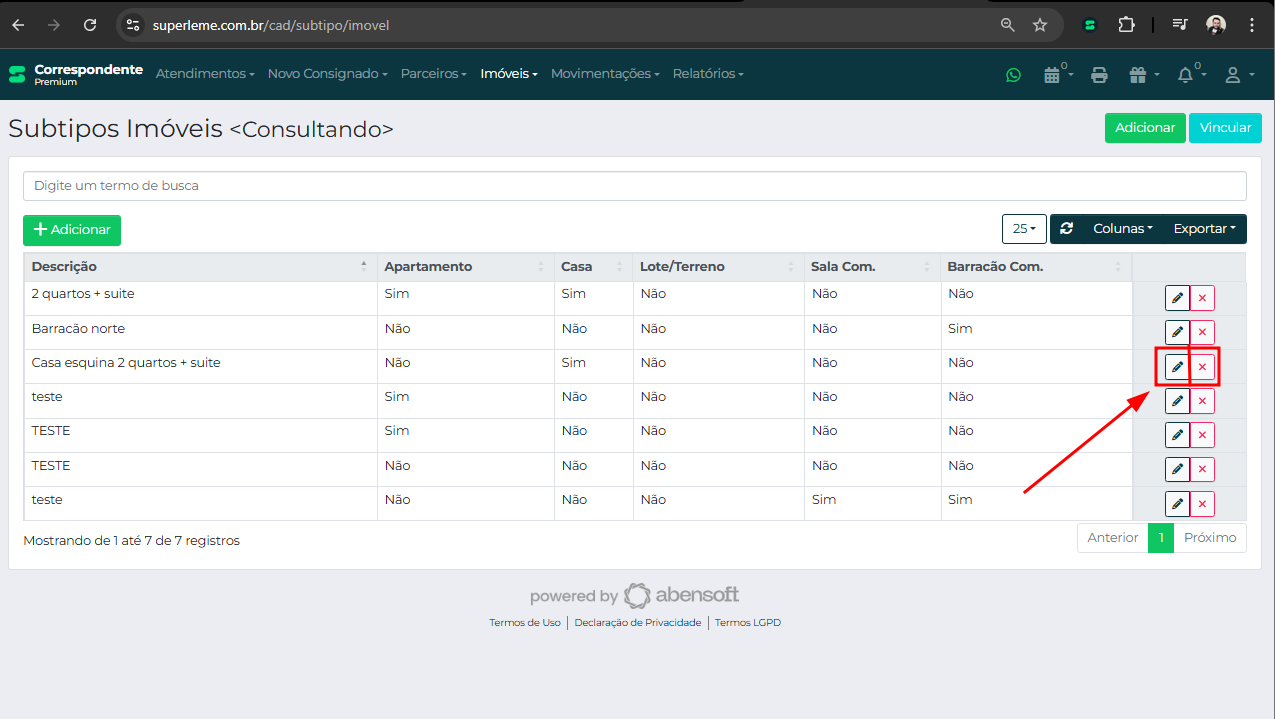Viewport: 1275px width, 719px height.
Task: Open the Imóveis menu
Action: [508, 74]
